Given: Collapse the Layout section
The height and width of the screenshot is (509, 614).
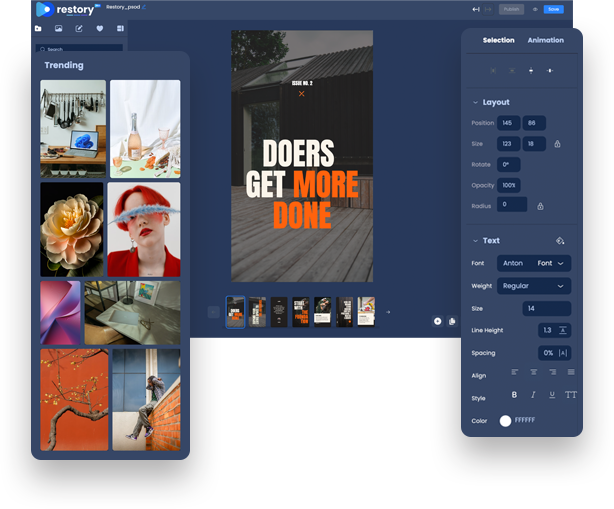Looking at the screenshot, I should pyautogui.click(x=474, y=103).
